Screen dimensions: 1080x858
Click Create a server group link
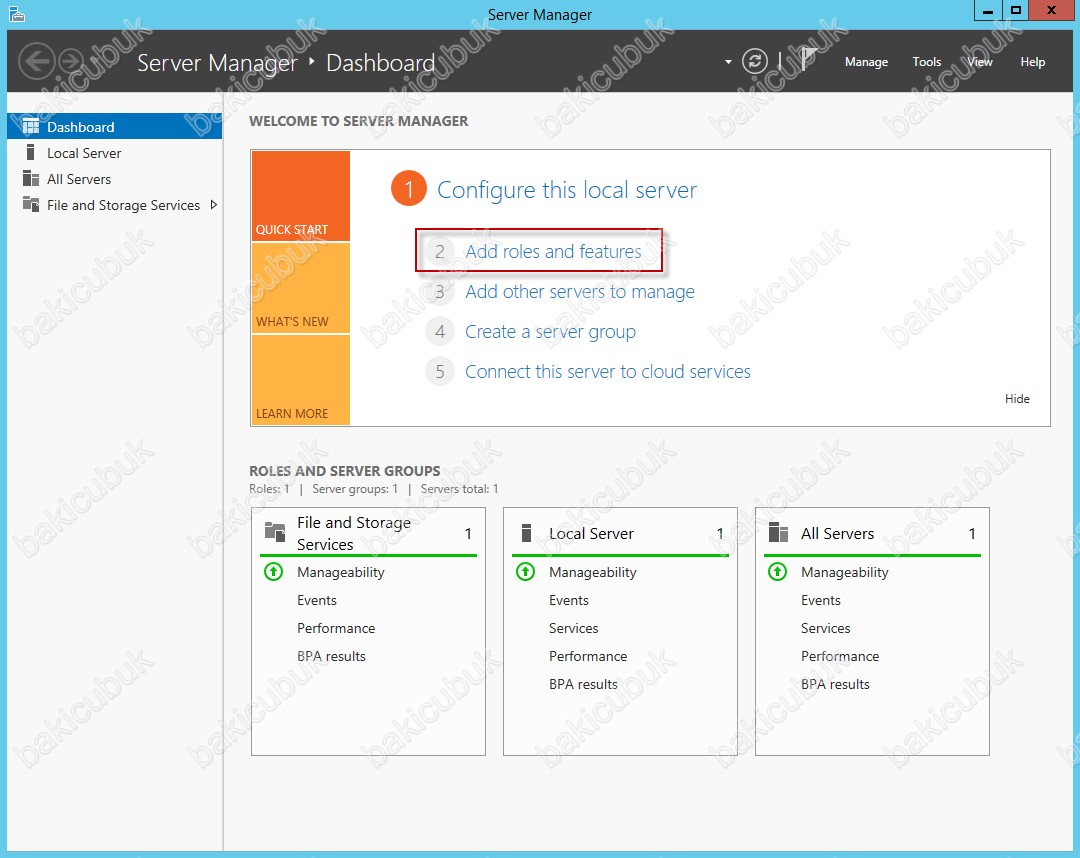click(x=550, y=332)
